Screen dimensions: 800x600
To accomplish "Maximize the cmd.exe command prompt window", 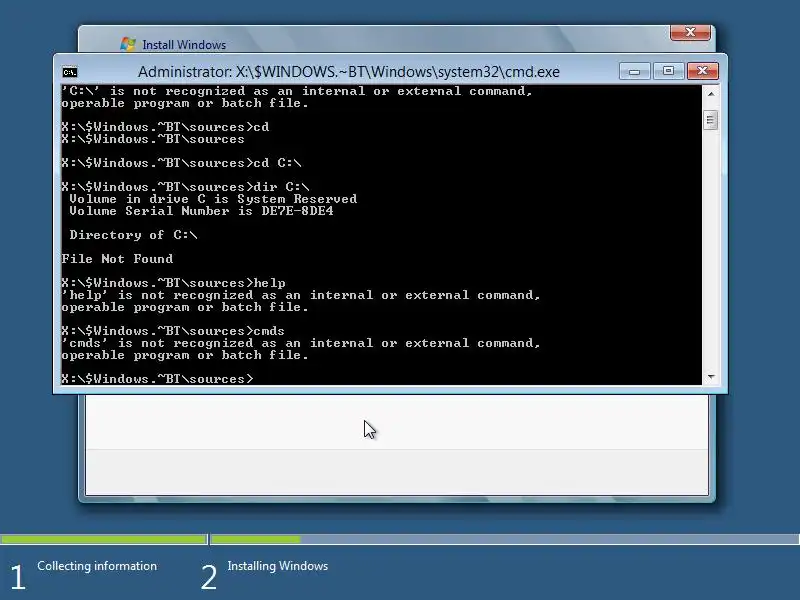I will pyautogui.click(x=668, y=71).
